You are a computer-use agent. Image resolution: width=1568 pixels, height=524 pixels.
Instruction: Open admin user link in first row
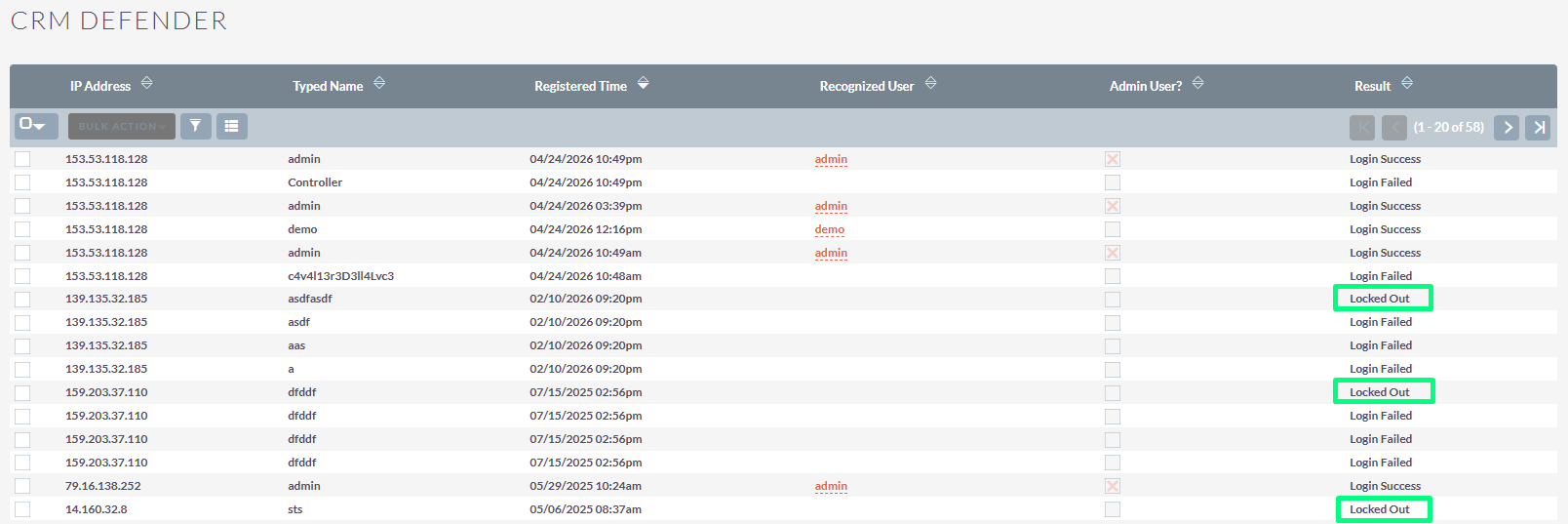831,159
